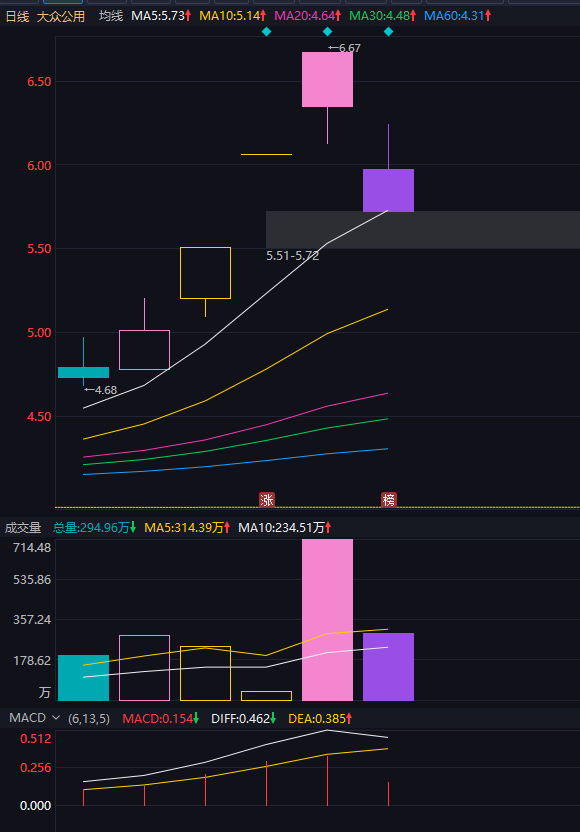This screenshot has height=832, width=580.
Task: Click the red 榜 badge
Action: (388, 500)
